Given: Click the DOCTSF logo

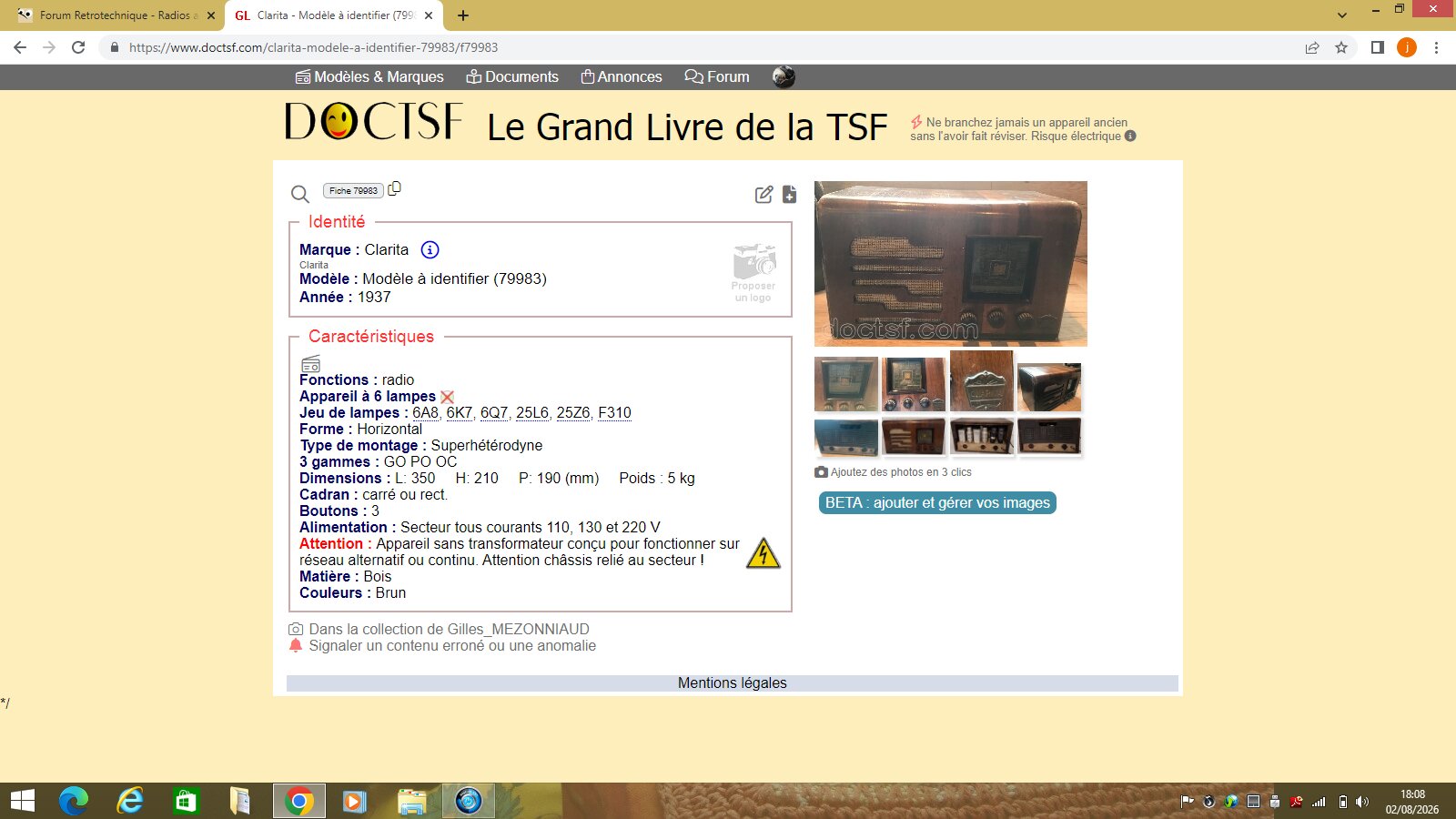Looking at the screenshot, I should coord(373,121).
